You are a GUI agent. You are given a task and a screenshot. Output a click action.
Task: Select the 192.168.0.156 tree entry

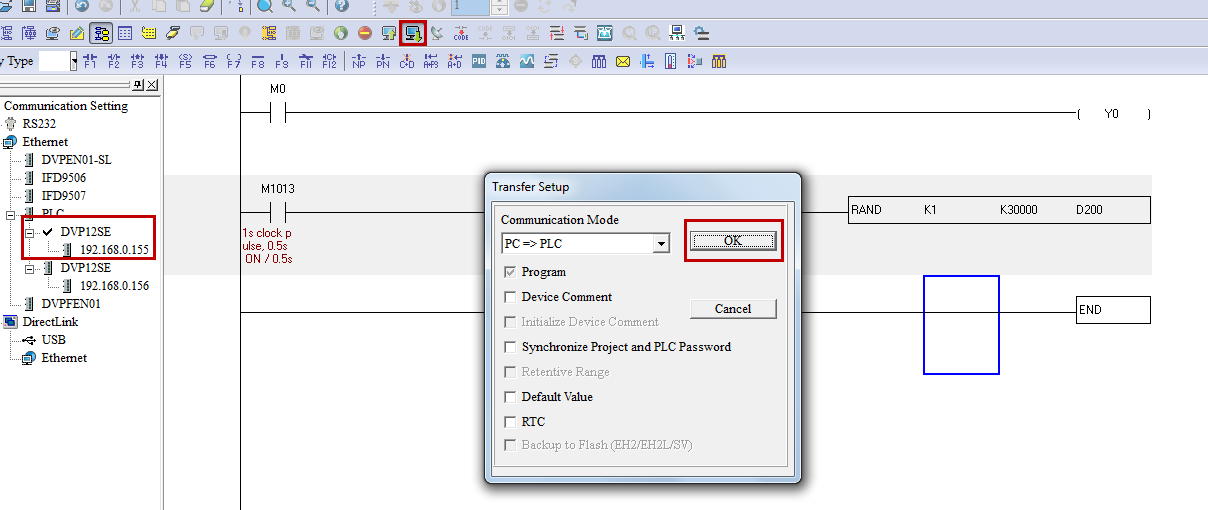pos(114,286)
